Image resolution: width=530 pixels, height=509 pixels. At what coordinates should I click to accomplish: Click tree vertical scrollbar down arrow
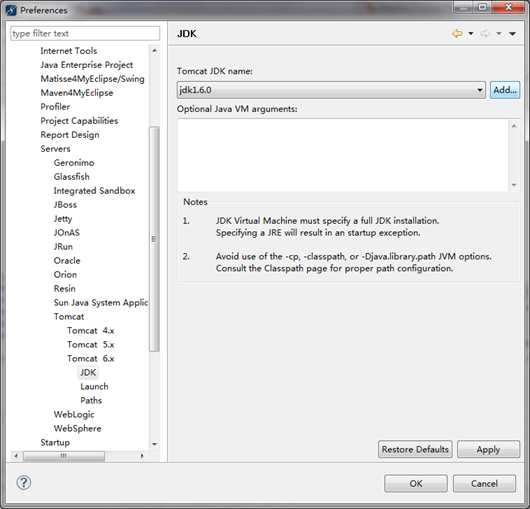154,444
